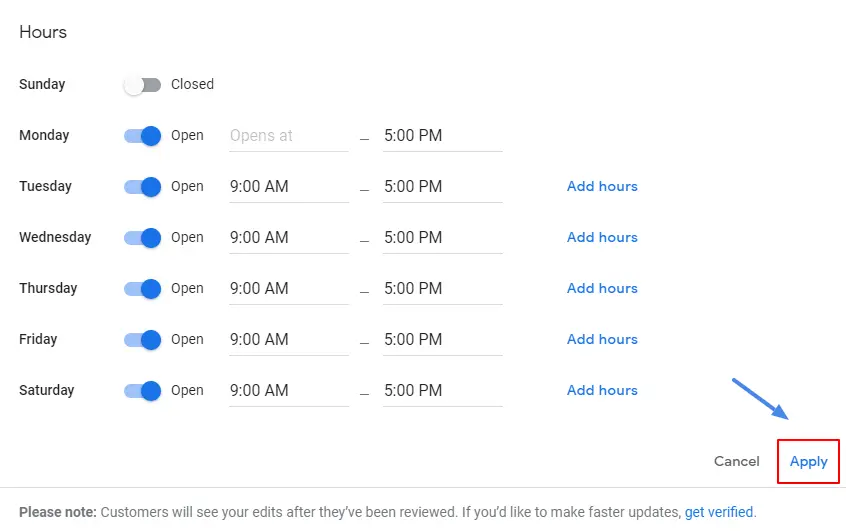
Task: Disable Saturday open toggle
Action: click(142, 391)
